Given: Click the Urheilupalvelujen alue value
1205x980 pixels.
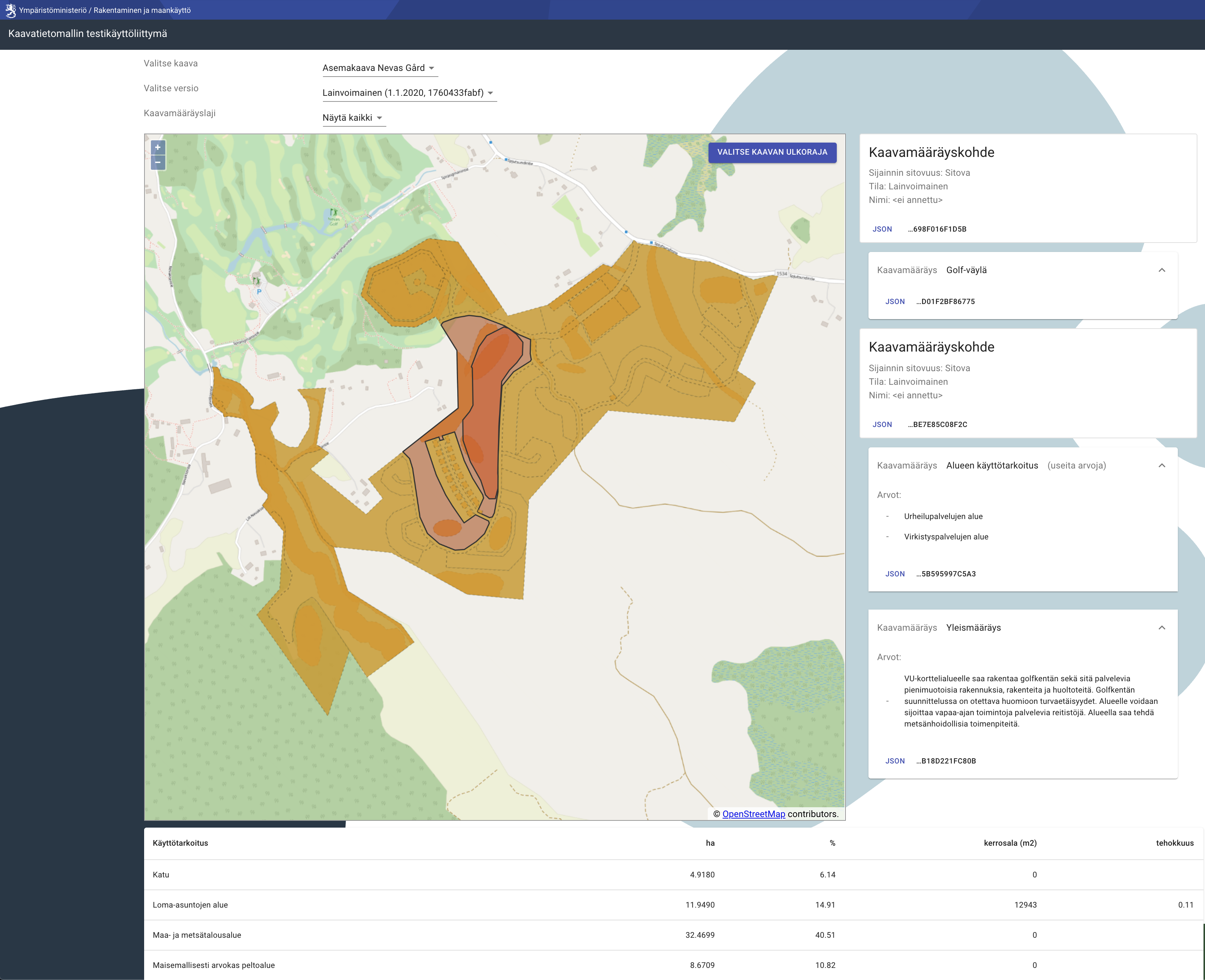Looking at the screenshot, I should coord(943,516).
